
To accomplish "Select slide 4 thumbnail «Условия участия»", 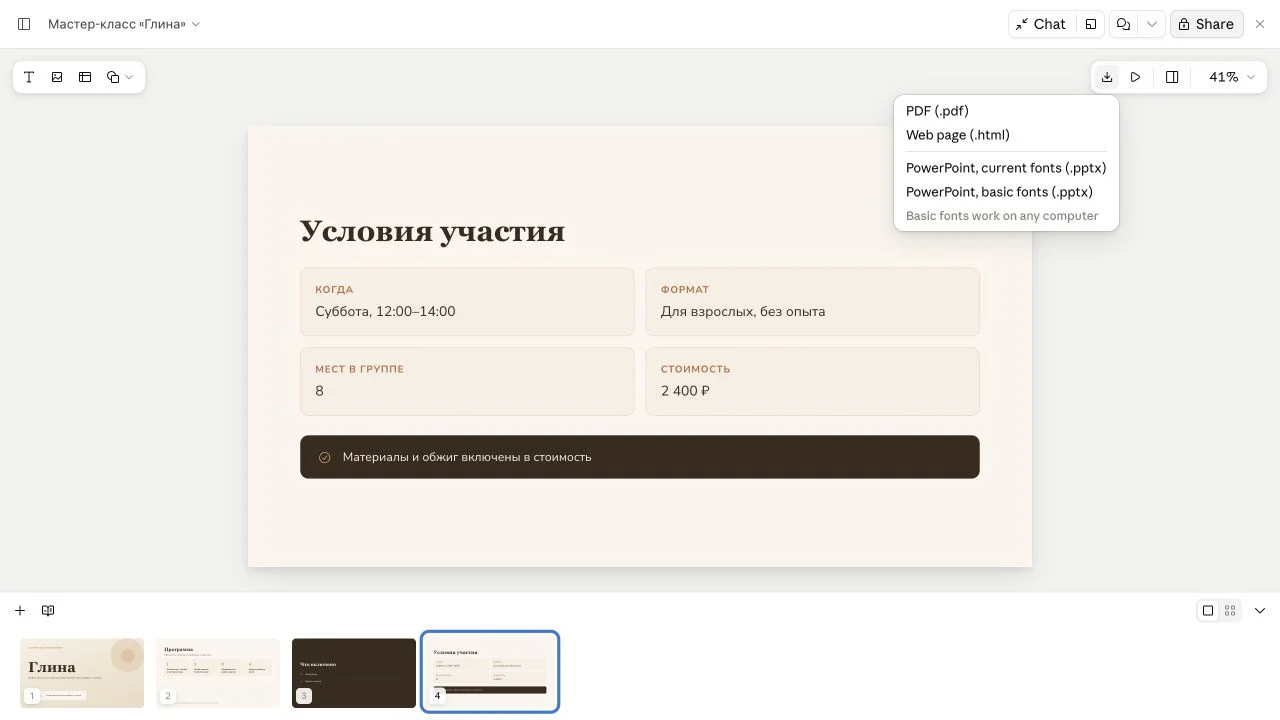I will point(490,672).
